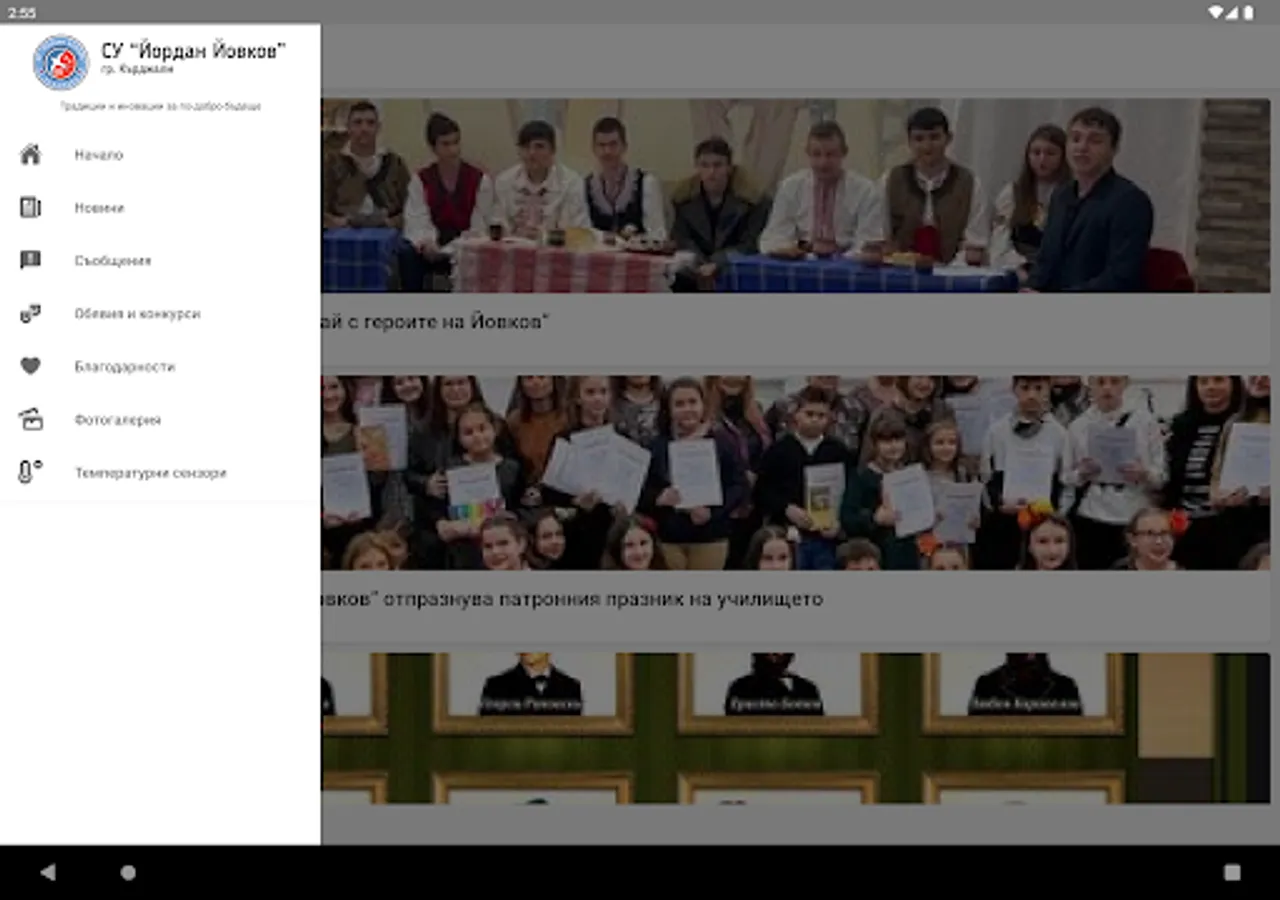Open Температурни сензори entry
1280x900 pixels.
click(160, 473)
